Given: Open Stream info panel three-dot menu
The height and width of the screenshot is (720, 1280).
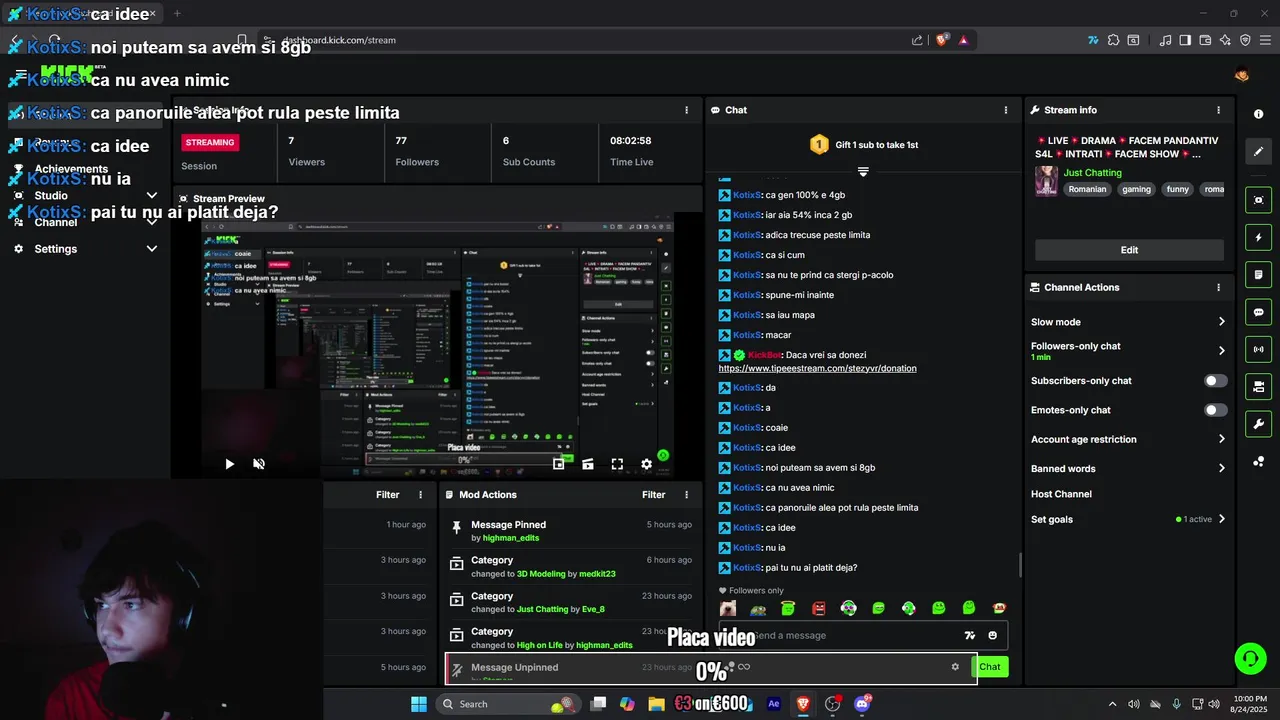Looking at the screenshot, I should [1218, 110].
